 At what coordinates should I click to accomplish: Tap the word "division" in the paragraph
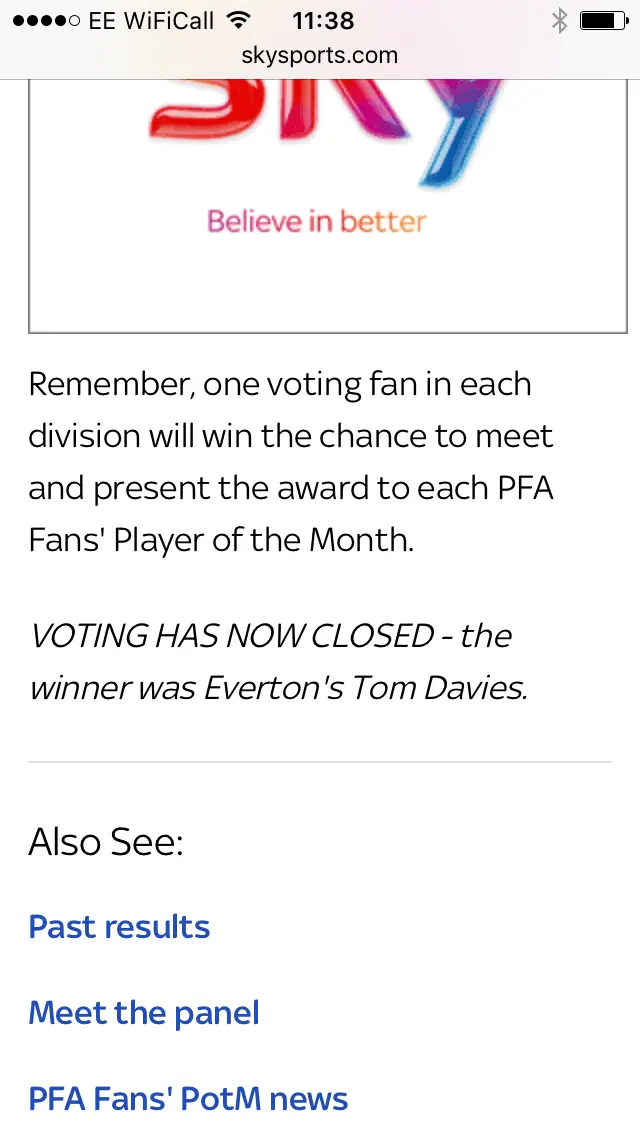pos(85,436)
